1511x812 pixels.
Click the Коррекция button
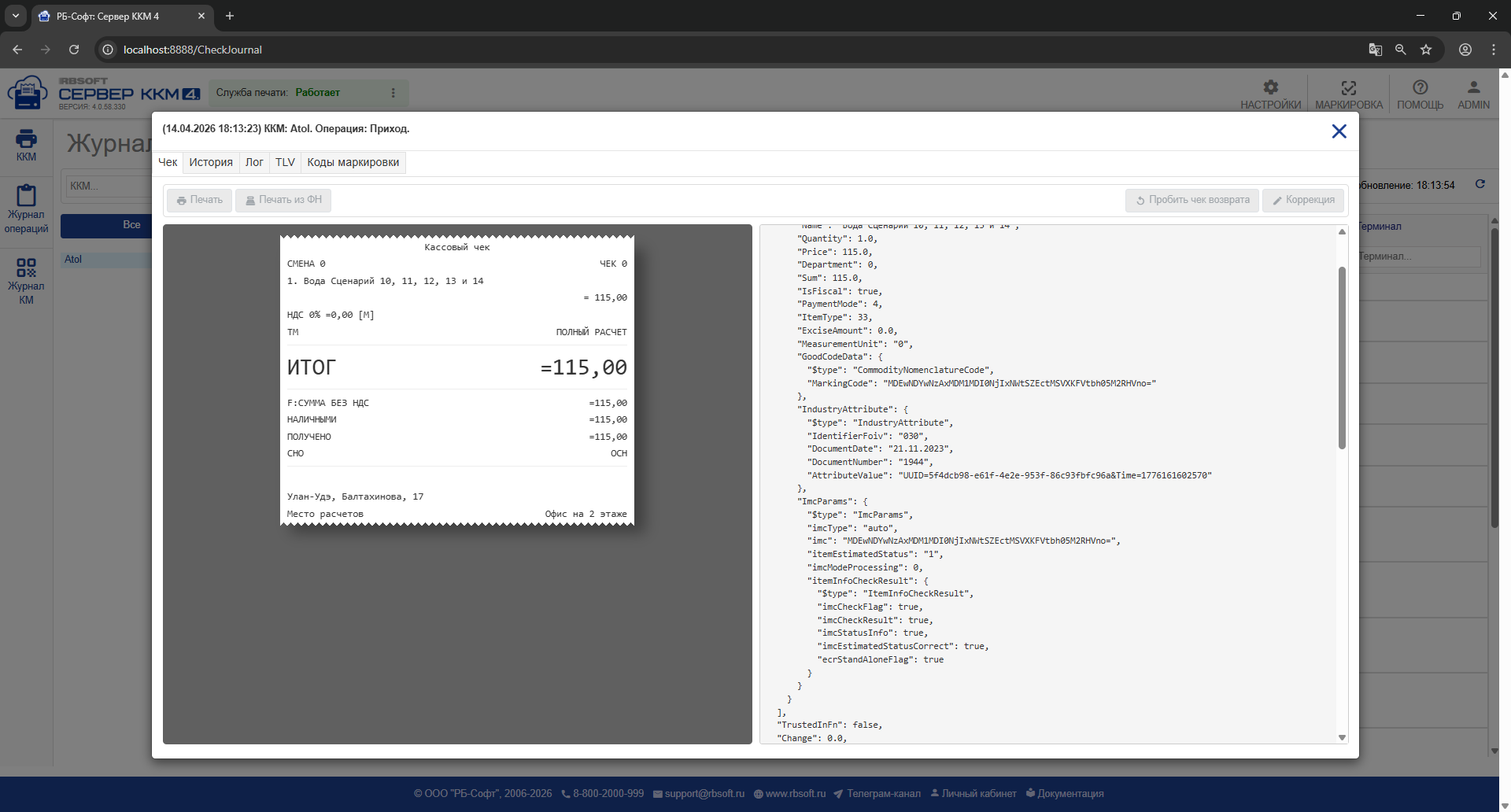[1303, 200]
